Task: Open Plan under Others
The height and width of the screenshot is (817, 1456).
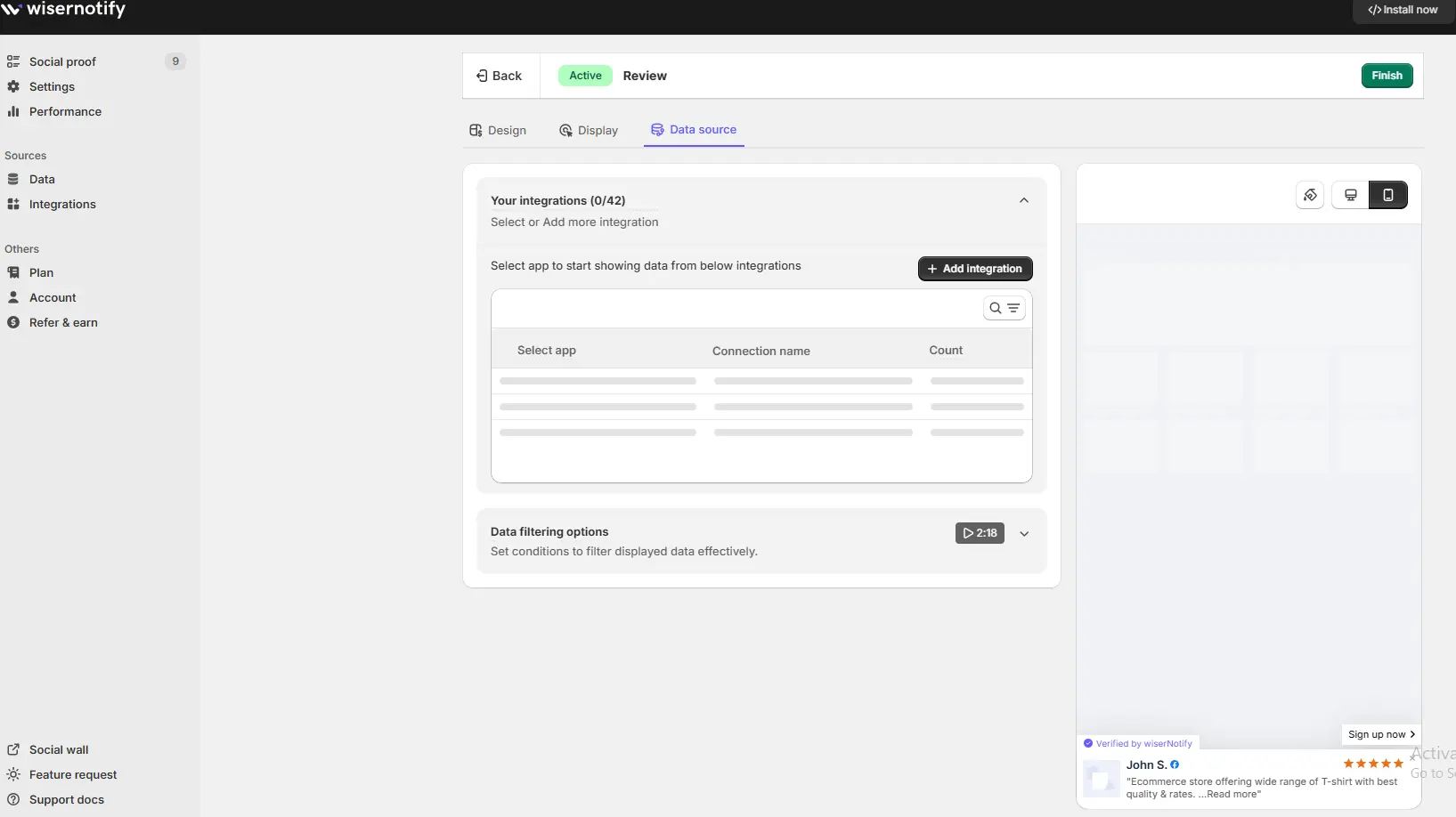Action: [41, 272]
